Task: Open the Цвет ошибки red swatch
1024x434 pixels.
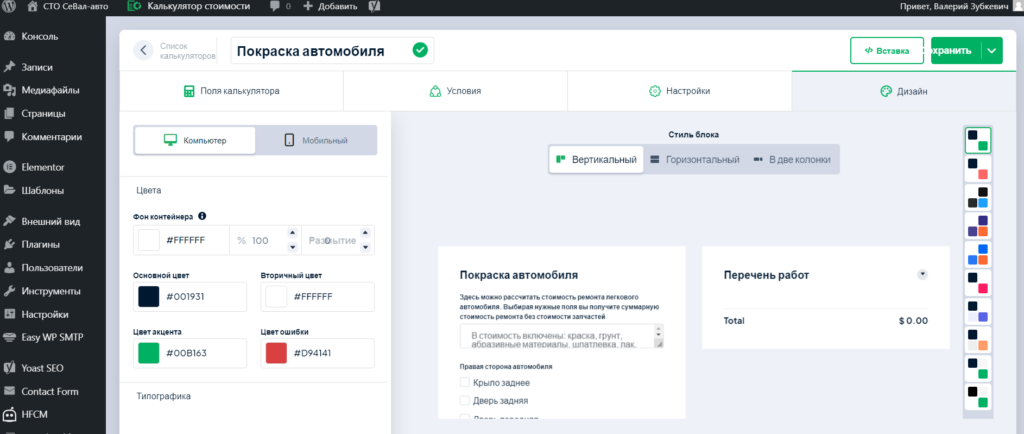Action: point(276,353)
